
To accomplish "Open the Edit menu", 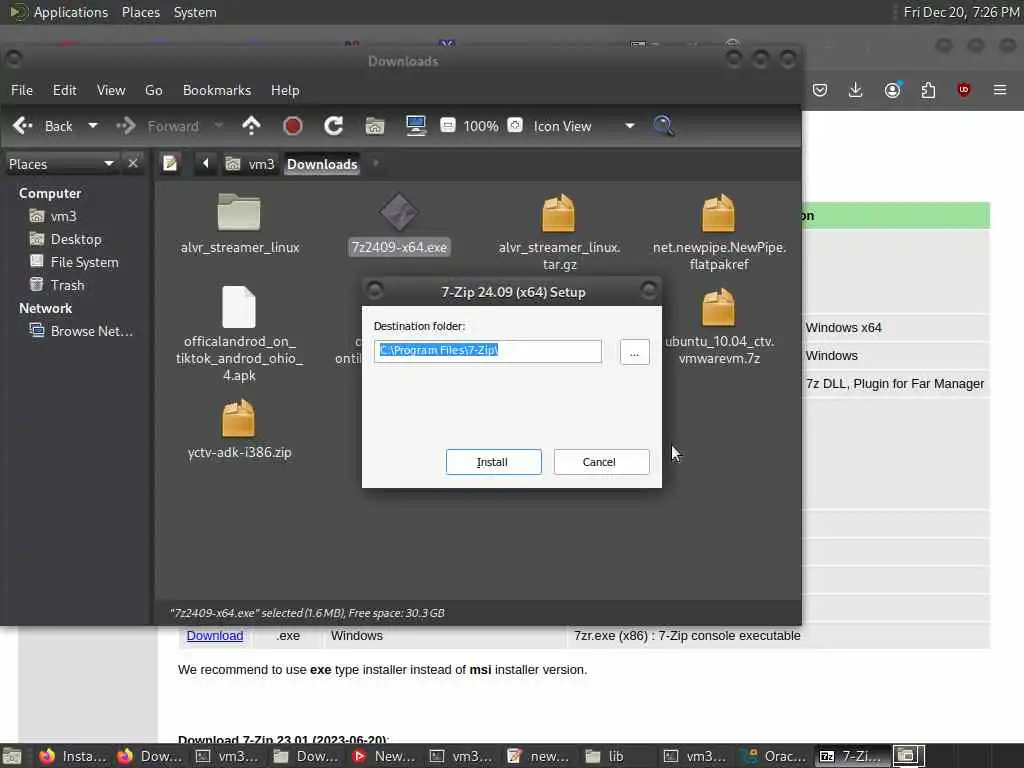I will point(65,90).
